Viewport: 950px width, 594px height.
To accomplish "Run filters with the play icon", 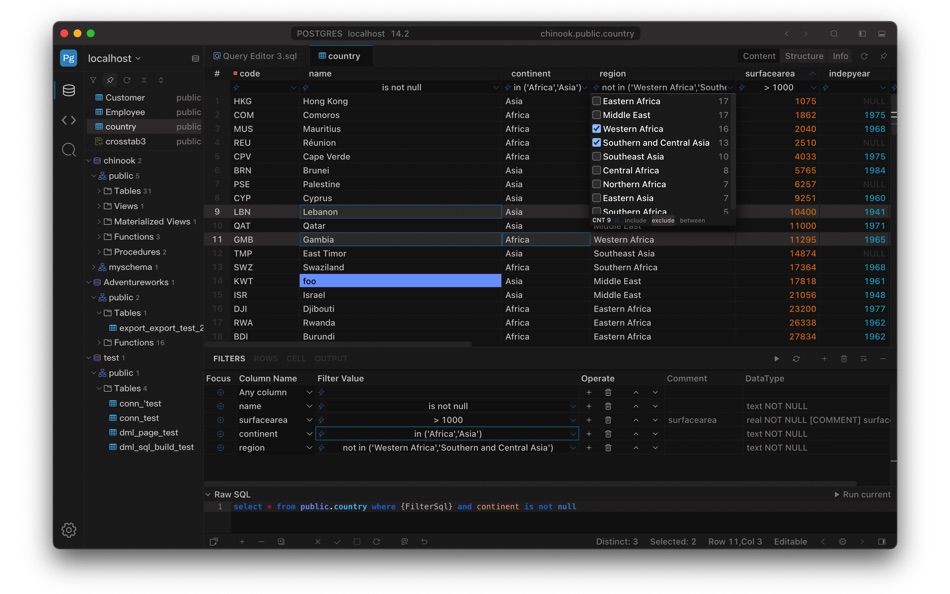I will pyautogui.click(x=776, y=359).
